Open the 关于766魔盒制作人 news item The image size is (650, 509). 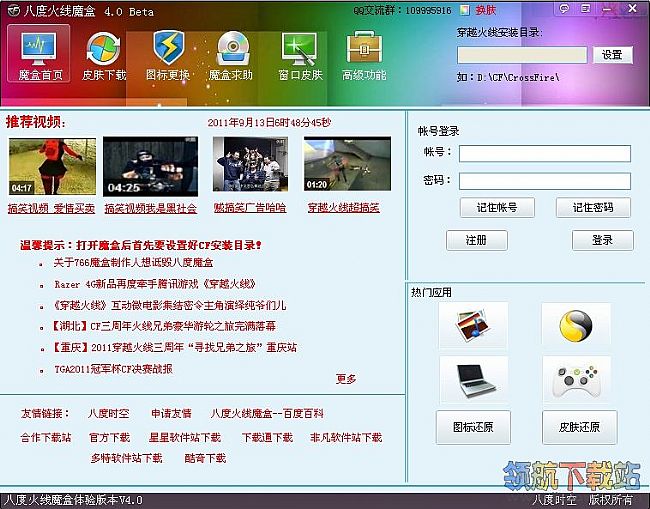click(x=133, y=262)
